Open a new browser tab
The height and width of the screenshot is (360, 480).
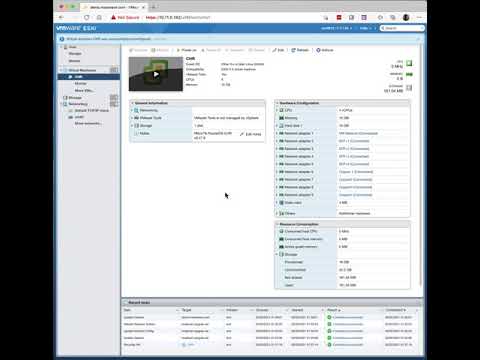tap(153, 7)
